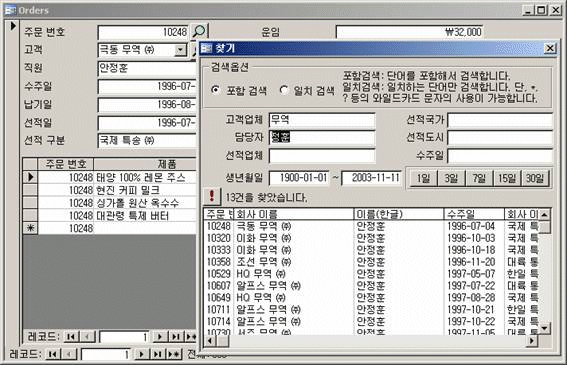Click the result list scroll down arrow
The image size is (567, 365).
tap(544, 328)
